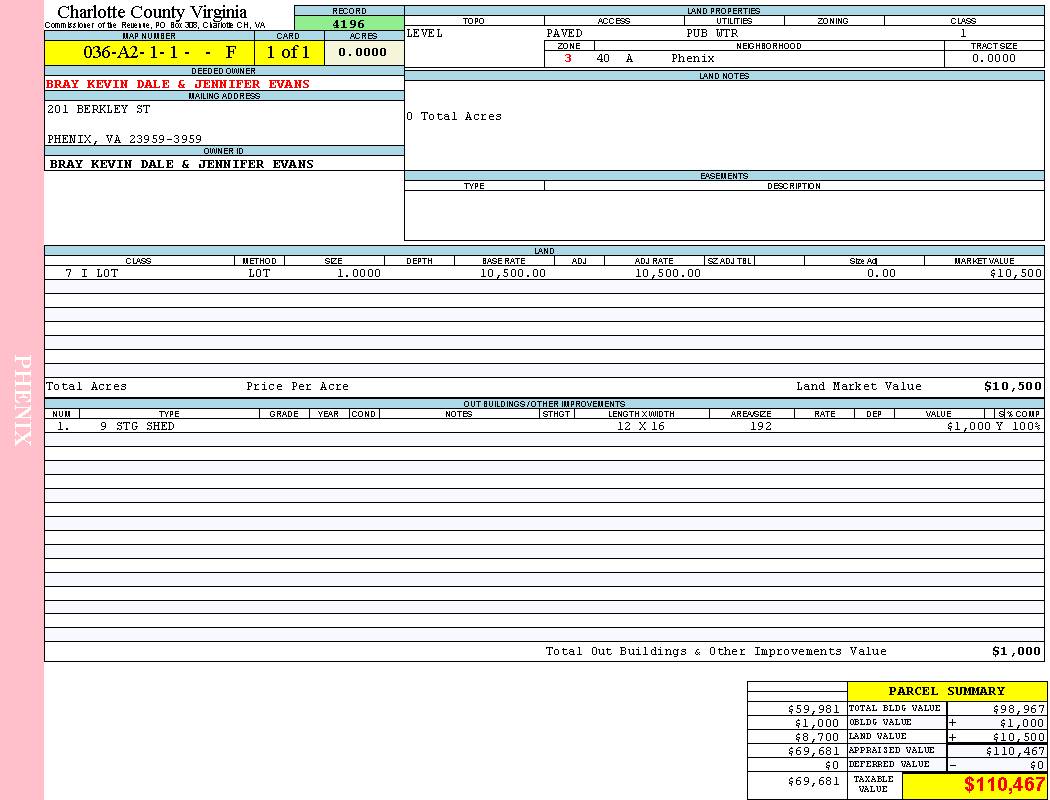Screen dimensions: 1050x800
Task: Click the green record number 4196
Action: click(349, 24)
